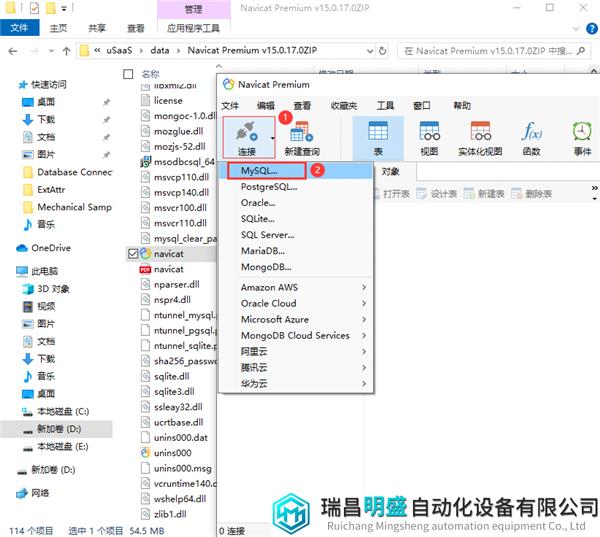This screenshot has height=537, width=600.
Task: Click the Event (事件) clock icon
Action: pos(582,135)
